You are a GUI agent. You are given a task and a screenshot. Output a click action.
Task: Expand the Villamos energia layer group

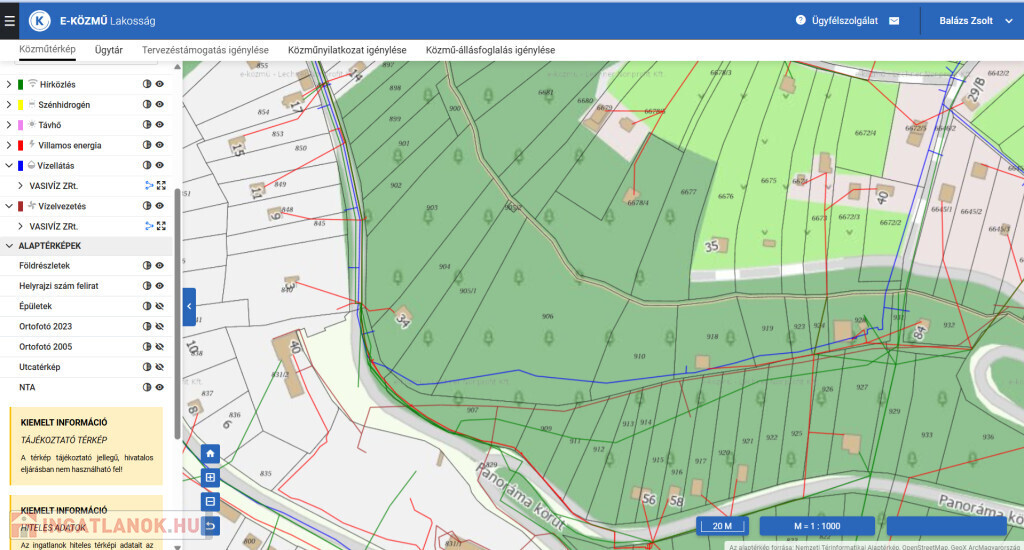[9, 145]
